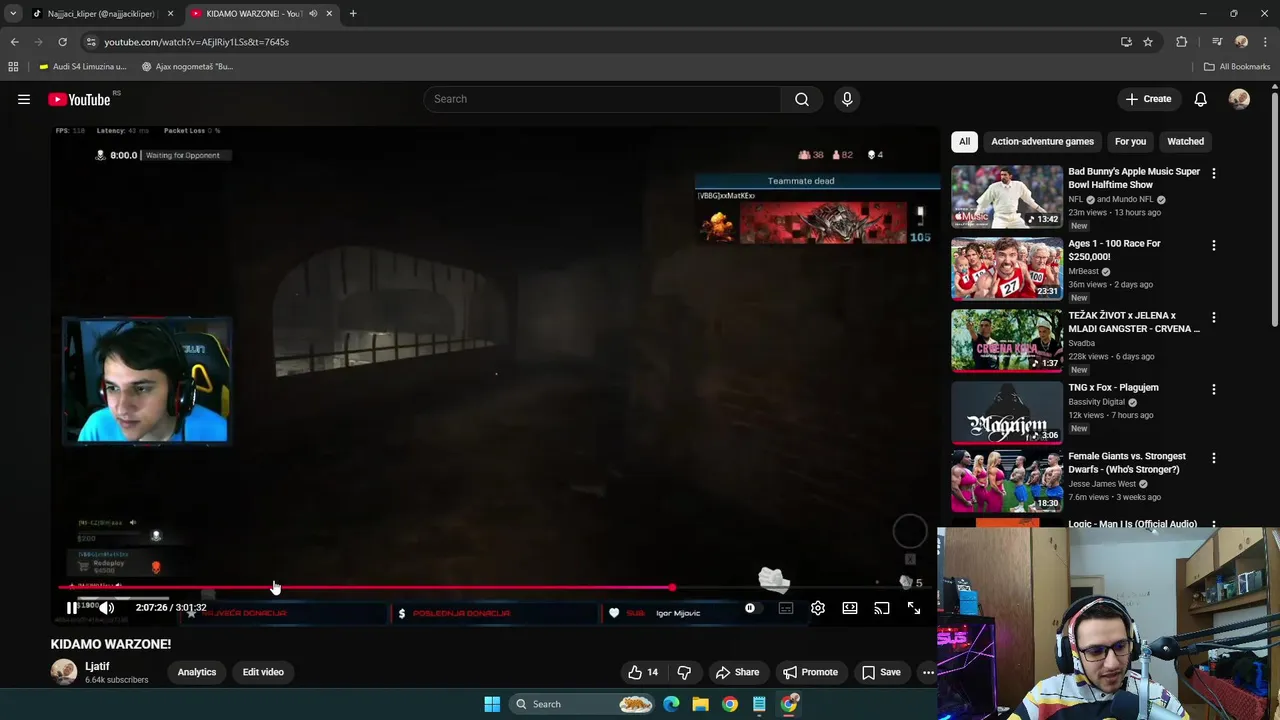Open Chrome extensions puzzle icon
1280x720 pixels.
click(1182, 42)
